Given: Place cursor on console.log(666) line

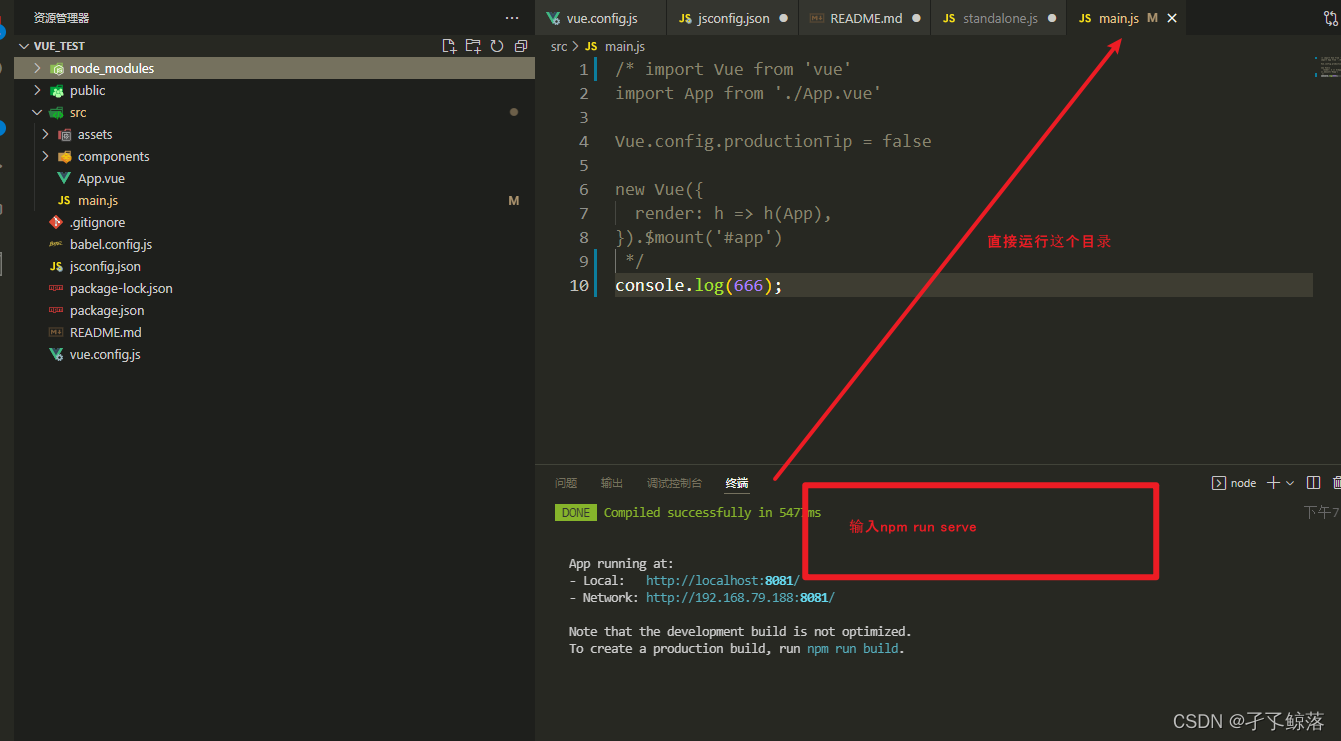Looking at the screenshot, I should tap(699, 285).
